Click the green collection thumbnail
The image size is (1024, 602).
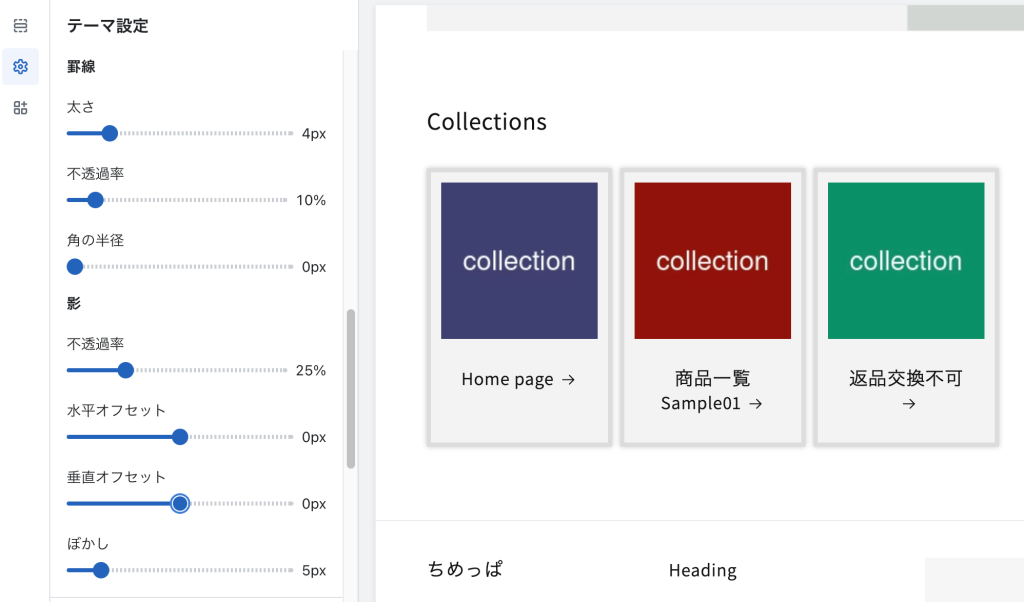pos(905,260)
